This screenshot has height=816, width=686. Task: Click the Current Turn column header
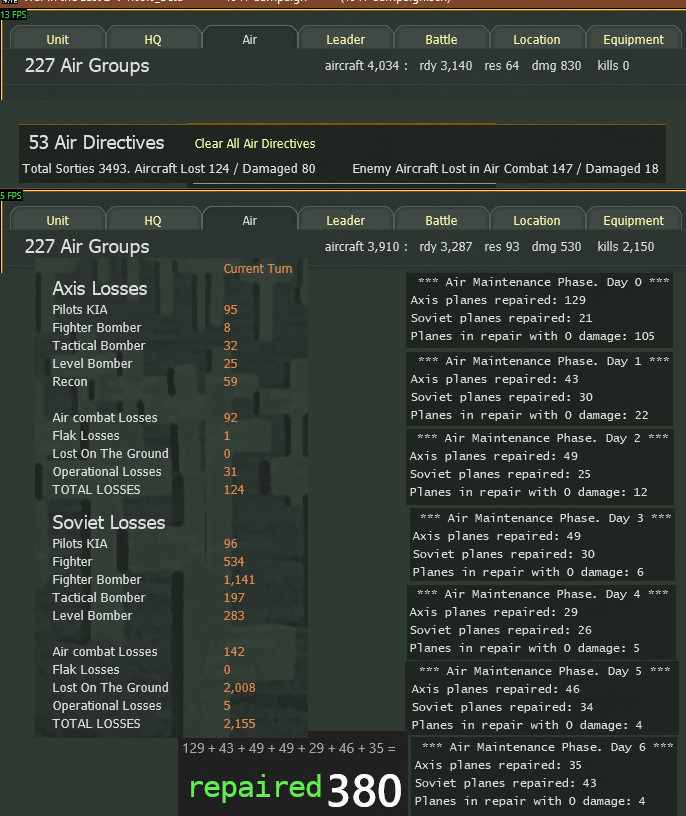(x=258, y=269)
